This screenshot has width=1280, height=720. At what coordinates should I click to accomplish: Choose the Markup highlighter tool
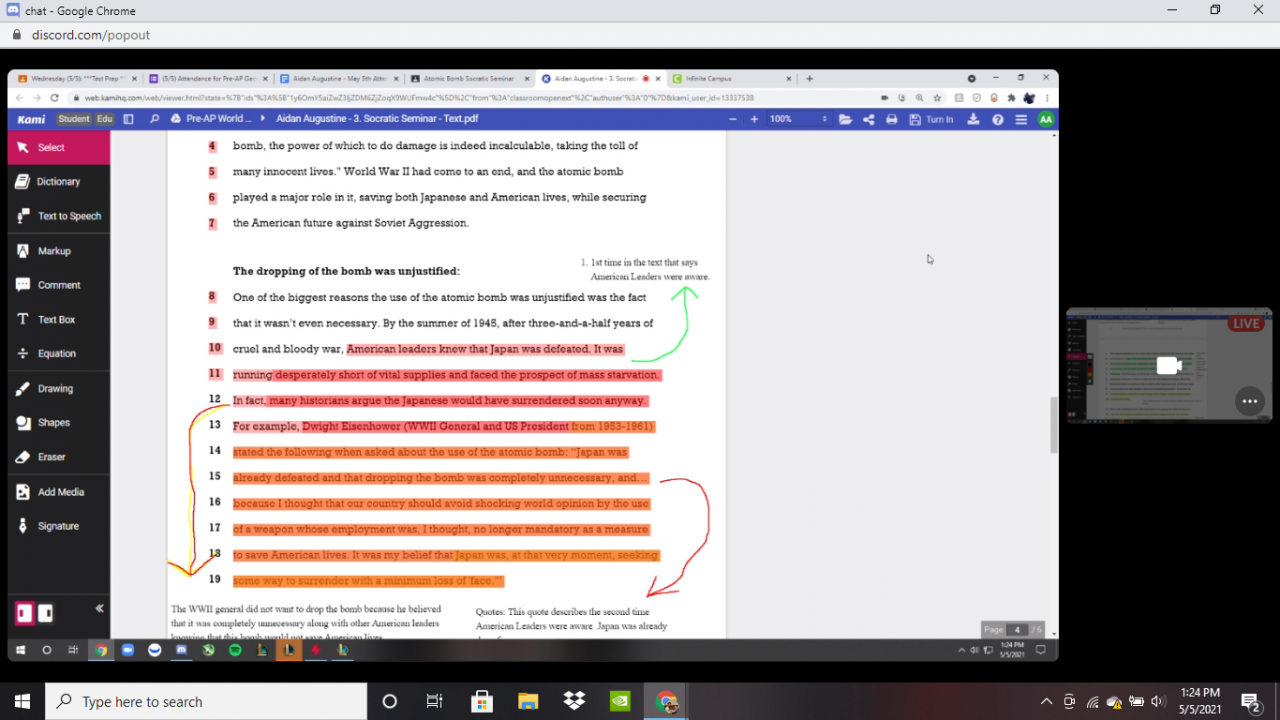point(54,251)
